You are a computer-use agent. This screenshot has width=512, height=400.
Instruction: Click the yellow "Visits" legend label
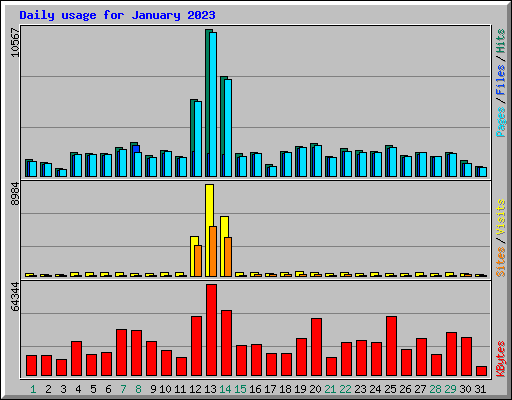(500, 217)
